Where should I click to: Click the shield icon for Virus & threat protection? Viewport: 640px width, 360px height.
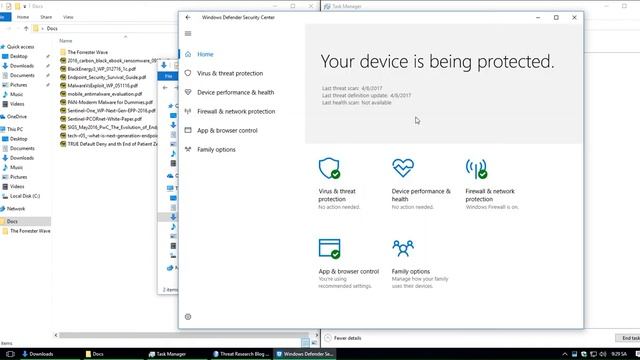pos(329,168)
